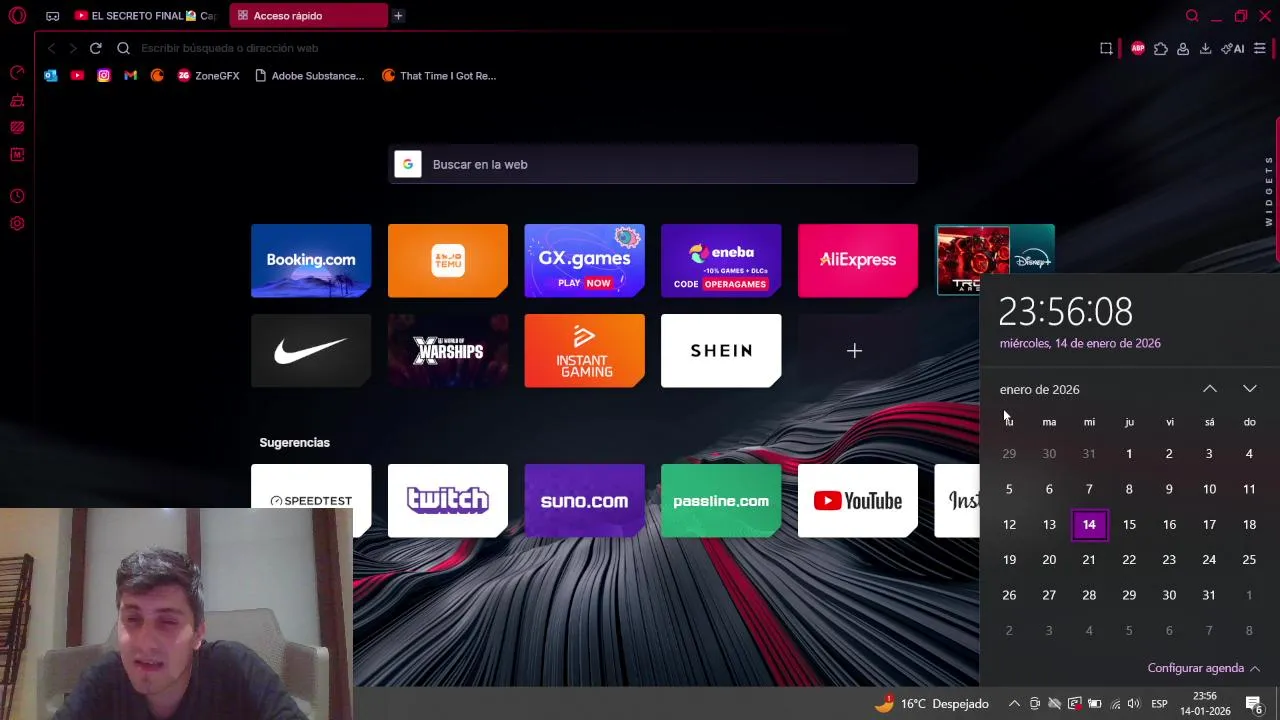1280x720 pixels.
Task: Open the Disney+ Tron speed dial tile
Action: tap(994, 260)
